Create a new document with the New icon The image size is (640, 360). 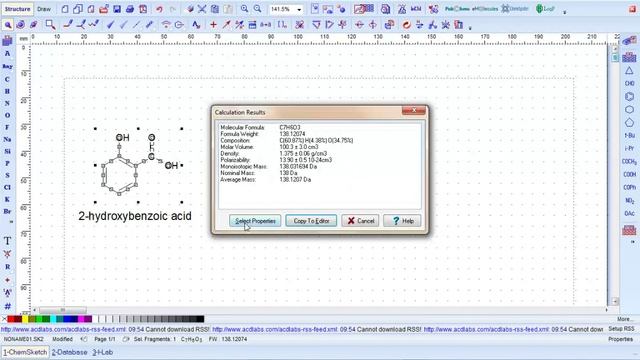[x=65, y=9]
